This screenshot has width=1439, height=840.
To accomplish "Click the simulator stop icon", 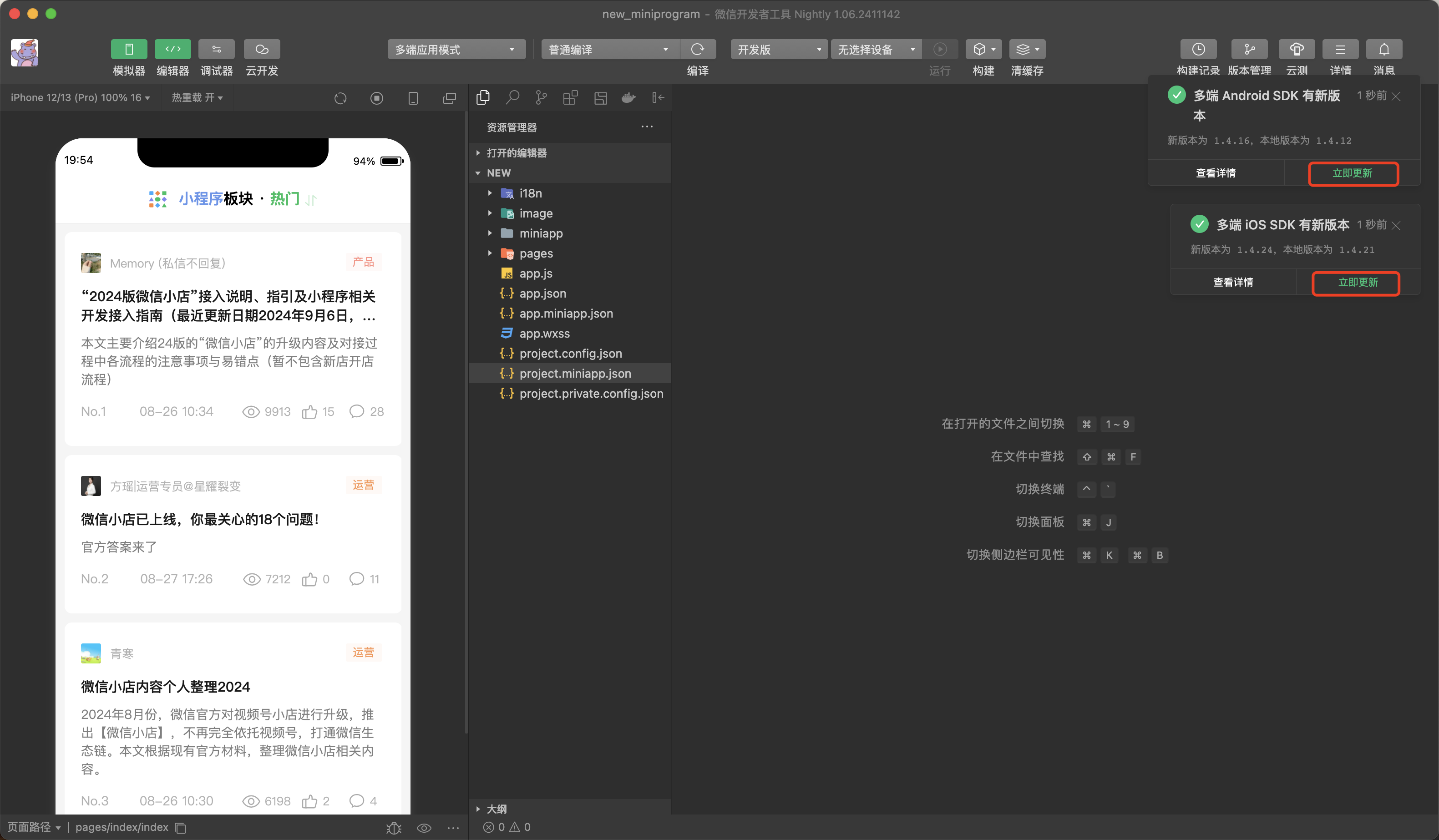I will click(x=377, y=98).
